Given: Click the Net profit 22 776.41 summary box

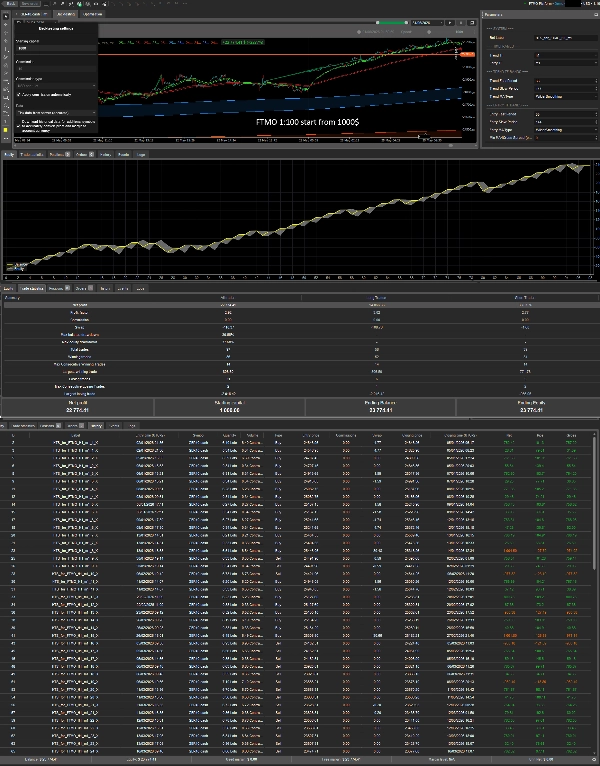Looking at the screenshot, I should point(78,406).
